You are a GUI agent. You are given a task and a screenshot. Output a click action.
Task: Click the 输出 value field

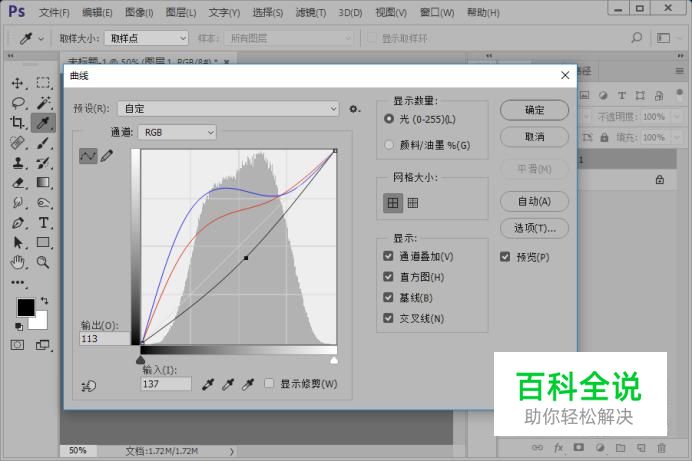point(105,338)
